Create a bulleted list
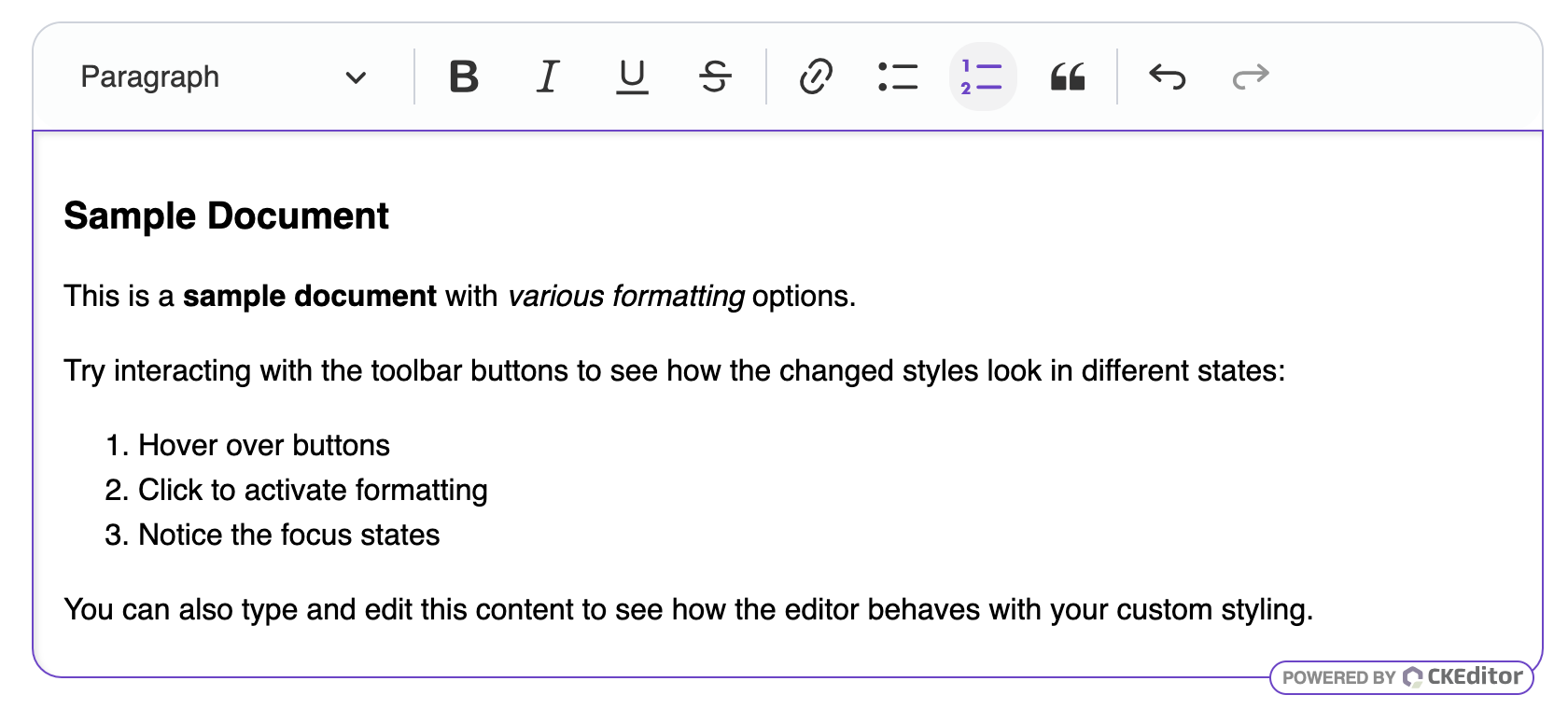 [898, 76]
